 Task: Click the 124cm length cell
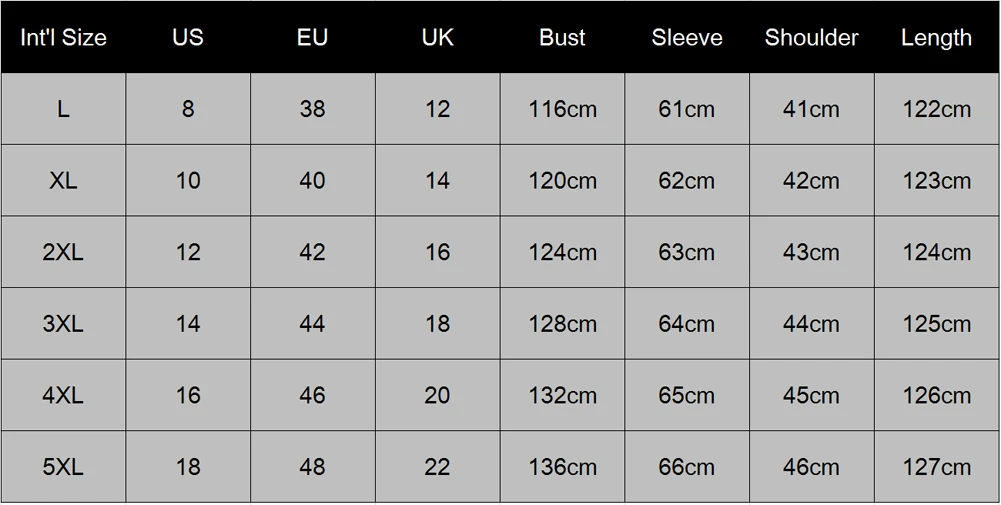(x=937, y=252)
